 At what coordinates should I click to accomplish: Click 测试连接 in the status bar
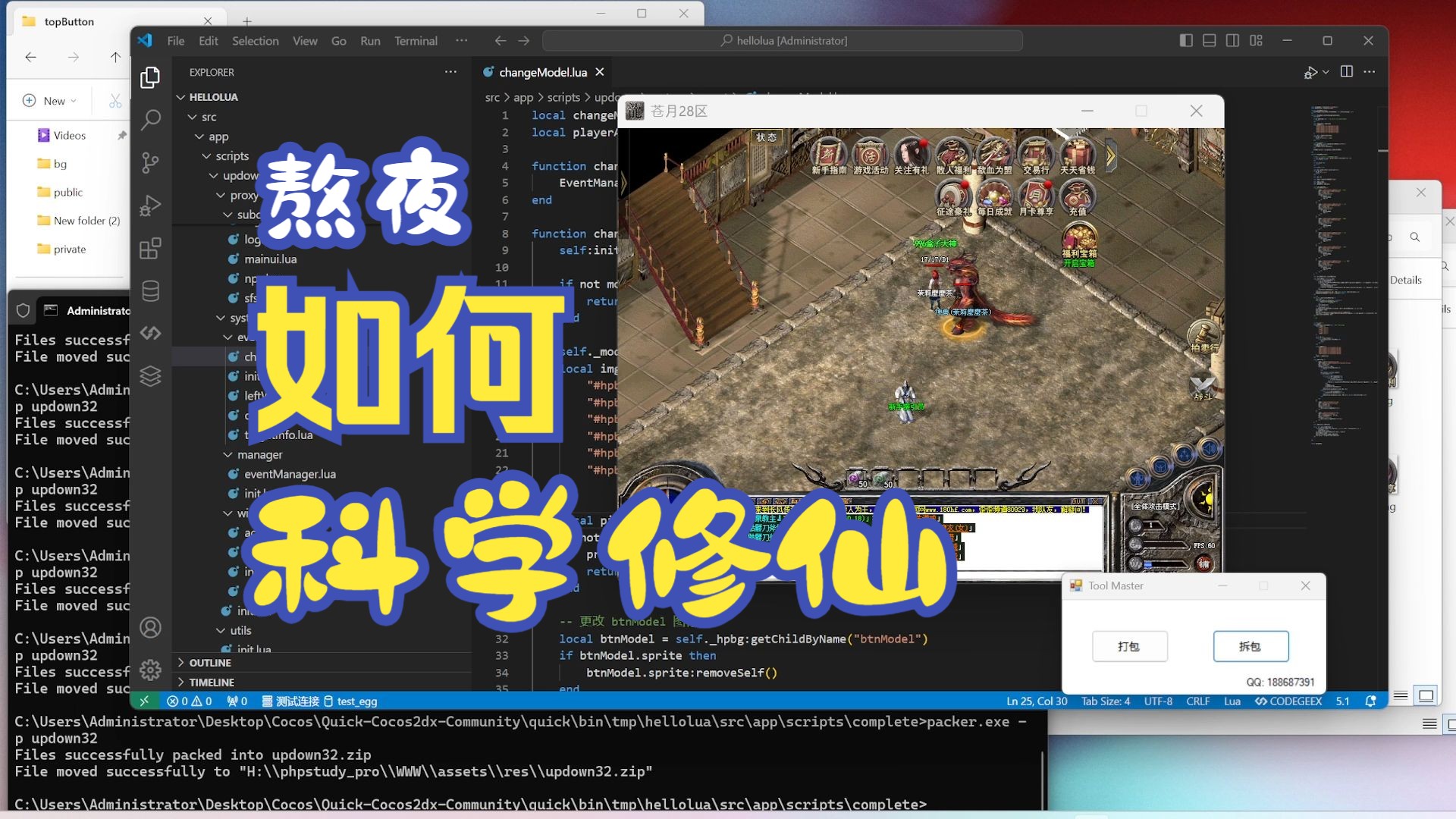(290, 701)
